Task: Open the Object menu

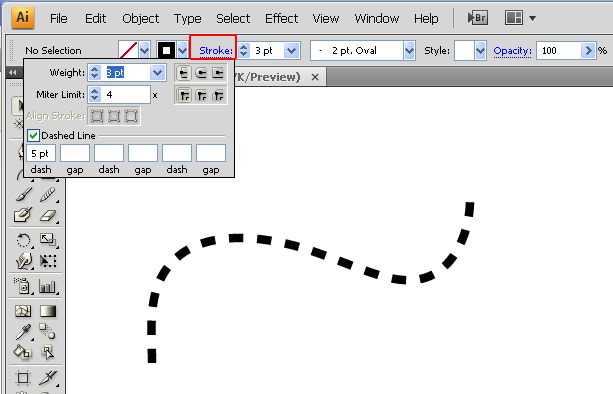Action: (x=140, y=18)
